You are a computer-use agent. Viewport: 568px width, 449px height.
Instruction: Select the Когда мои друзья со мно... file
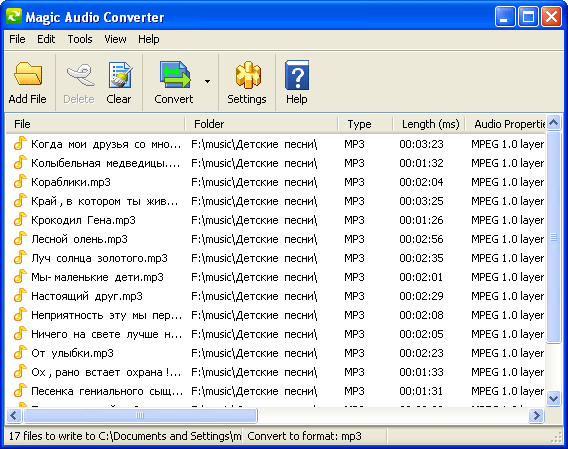coord(106,144)
